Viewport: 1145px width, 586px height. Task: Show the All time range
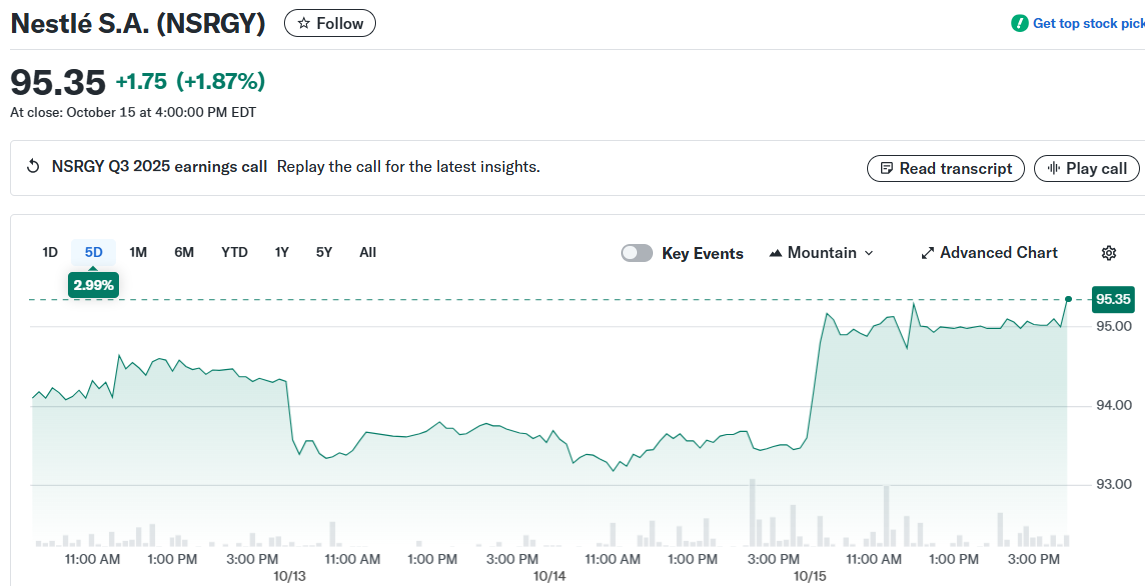(368, 252)
